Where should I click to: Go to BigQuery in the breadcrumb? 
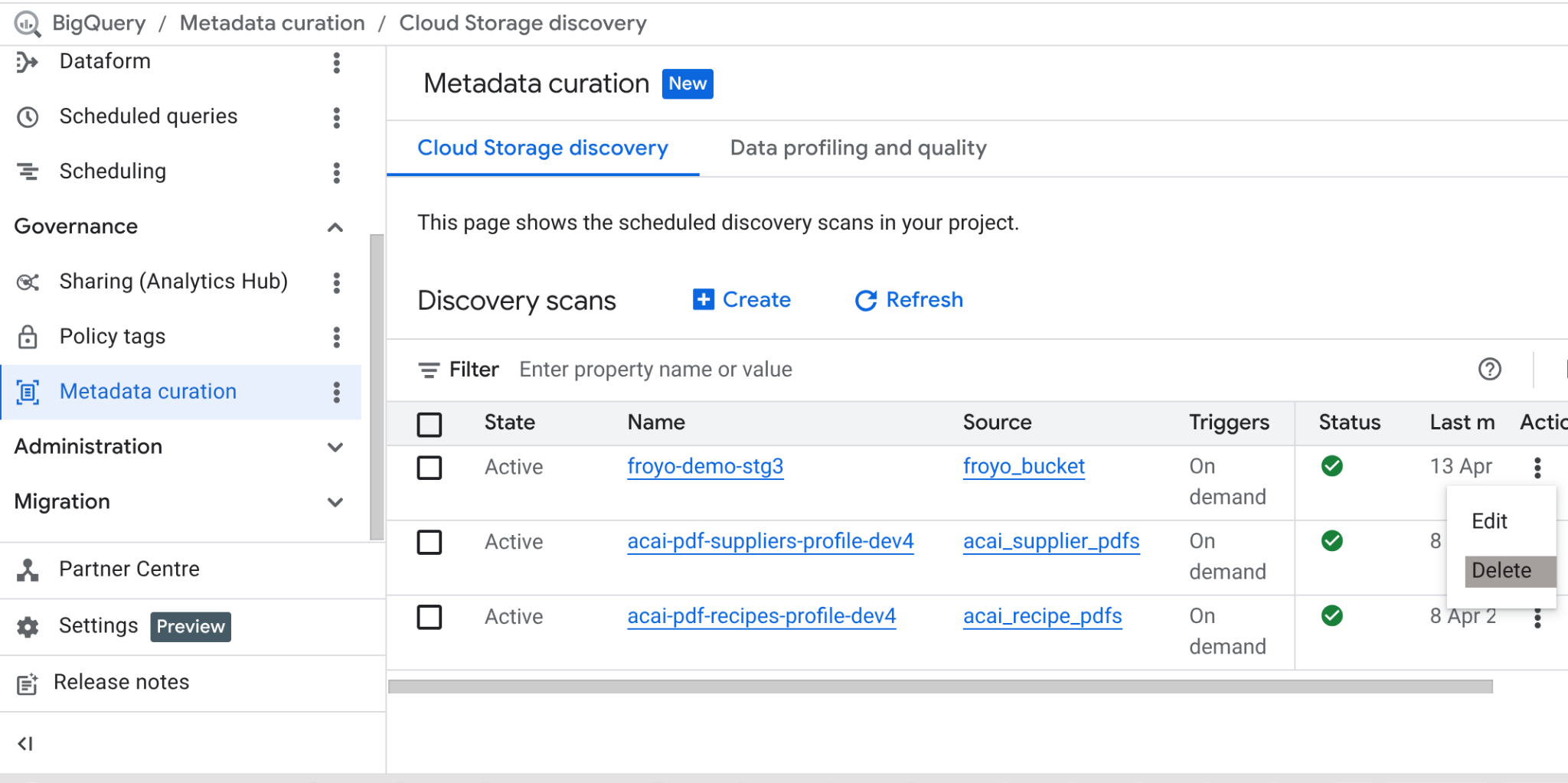pyautogui.click(x=99, y=24)
